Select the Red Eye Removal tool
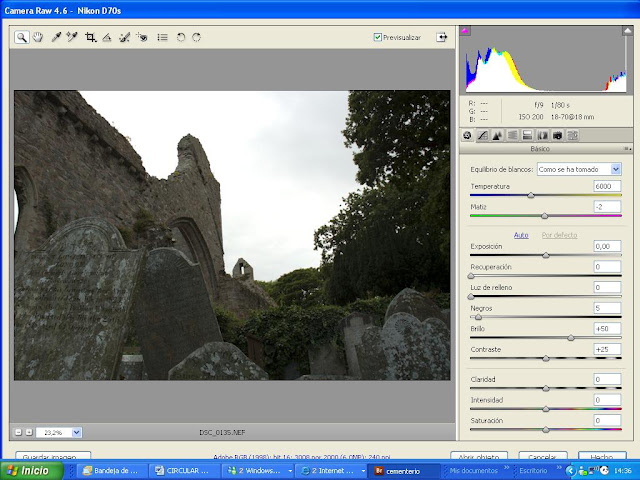 (x=142, y=38)
